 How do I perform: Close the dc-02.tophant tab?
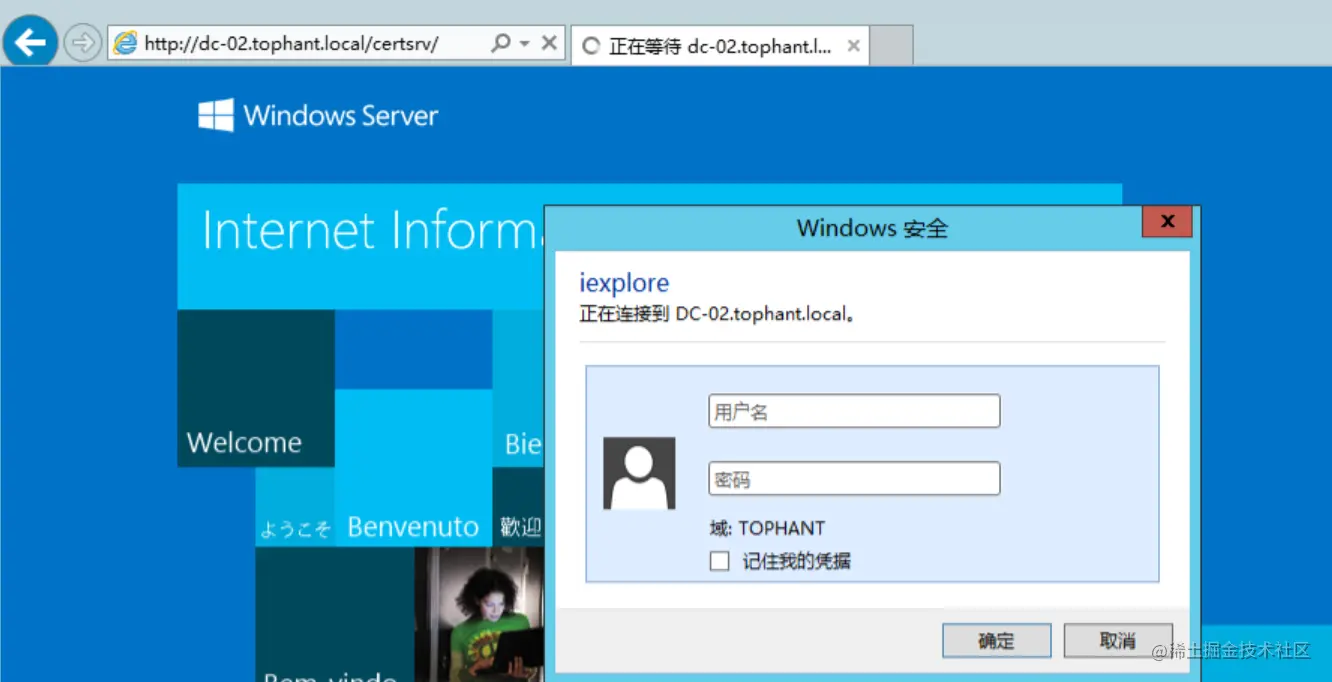(x=853, y=46)
